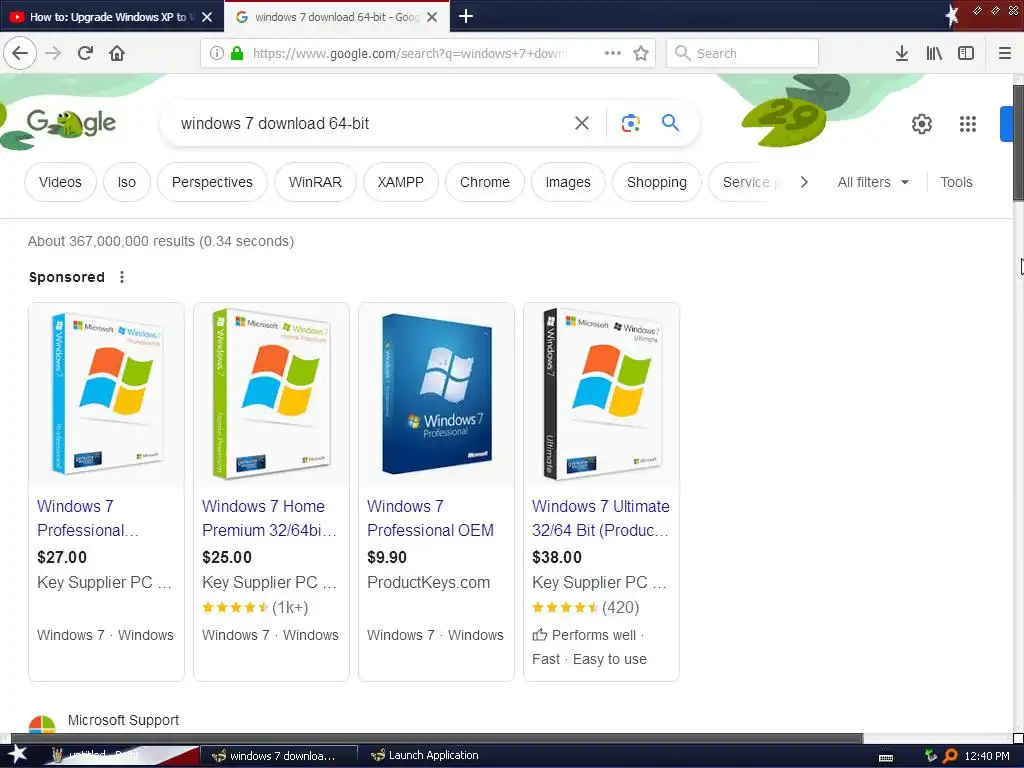1024x768 pixels.
Task: Focus the Google search query field
Action: pos(372,123)
